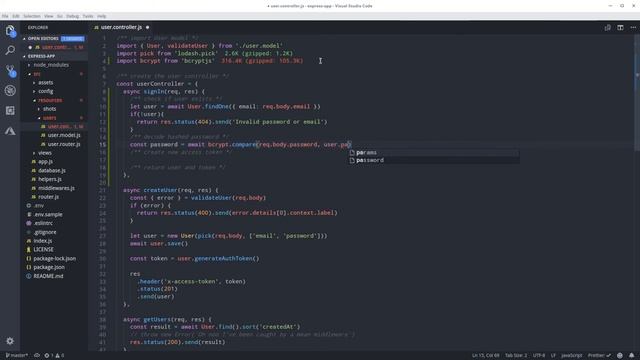Open user.controller.js under Open Editors
Screen dimensions: 640x360
[x=55, y=47]
